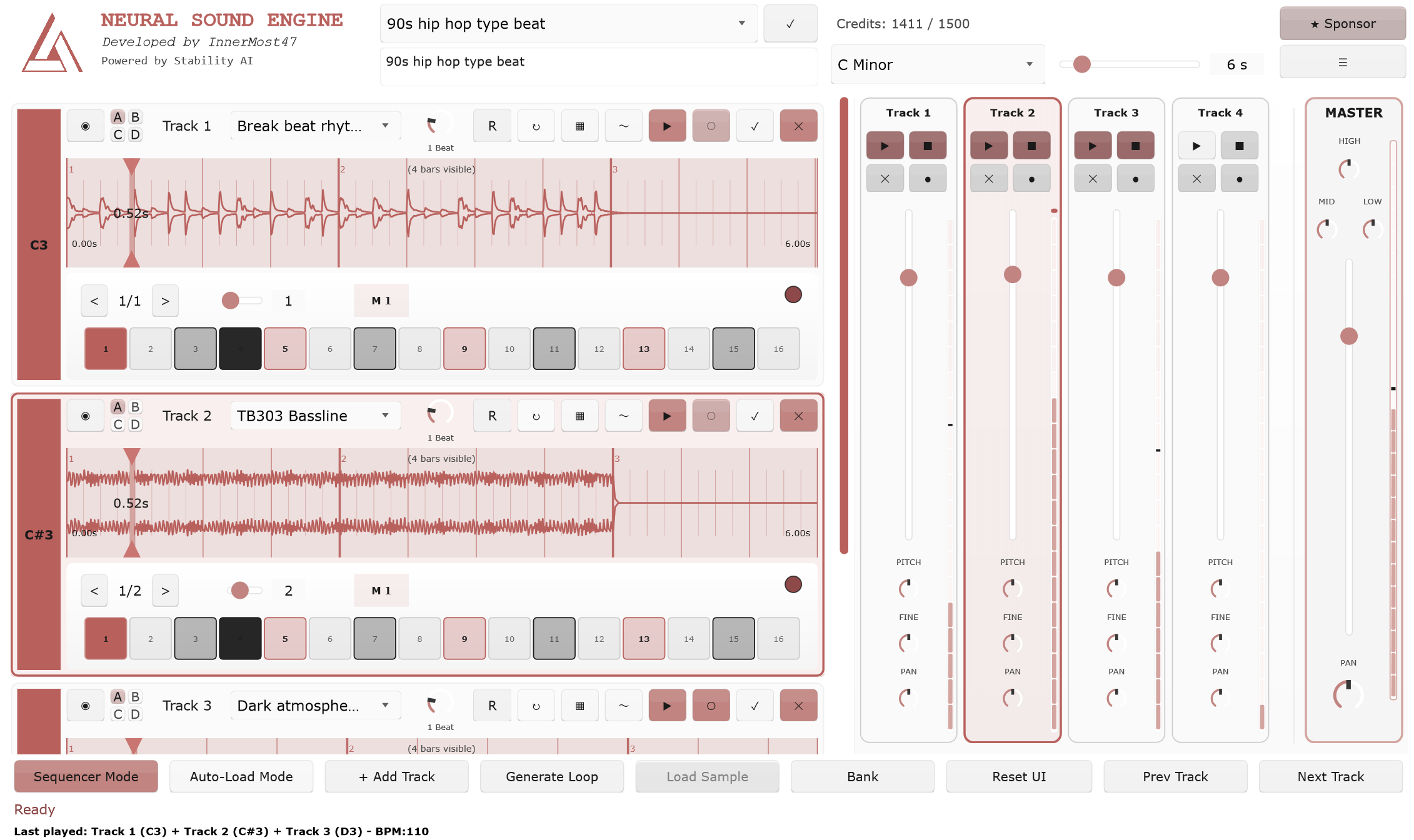
Task: Remove Track 2 with its X icon
Action: click(x=798, y=416)
